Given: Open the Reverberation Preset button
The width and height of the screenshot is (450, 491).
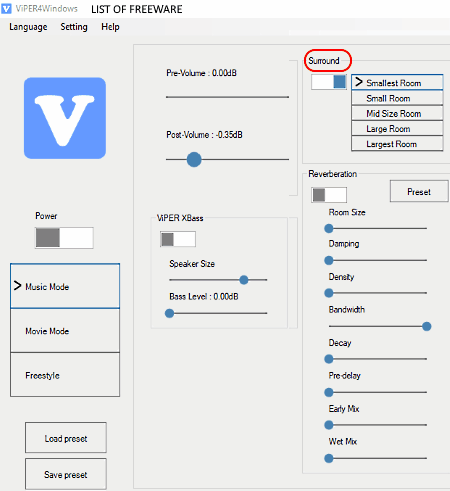Looking at the screenshot, I should pos(419,191).
